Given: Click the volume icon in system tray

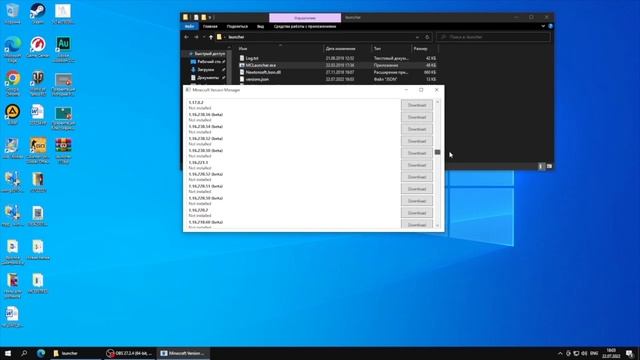Looking at the screenshot, I should click(584, 353).
